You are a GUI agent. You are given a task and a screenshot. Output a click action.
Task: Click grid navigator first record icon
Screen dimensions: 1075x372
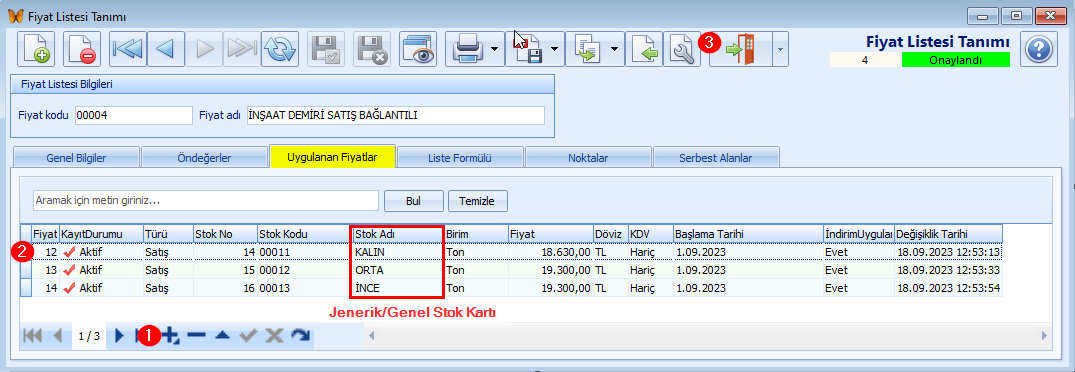click(x=33, y=336)
